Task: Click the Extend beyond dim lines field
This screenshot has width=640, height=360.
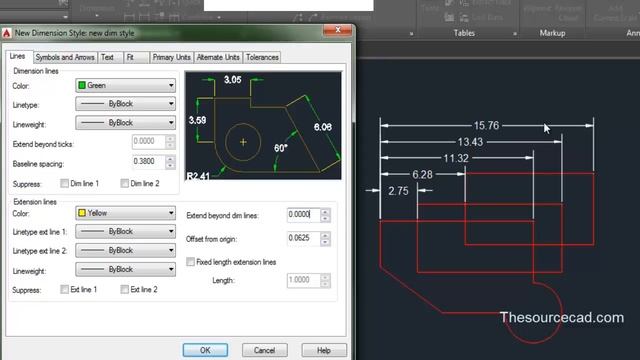Action: pyautogui.click(x=304, y=215)
